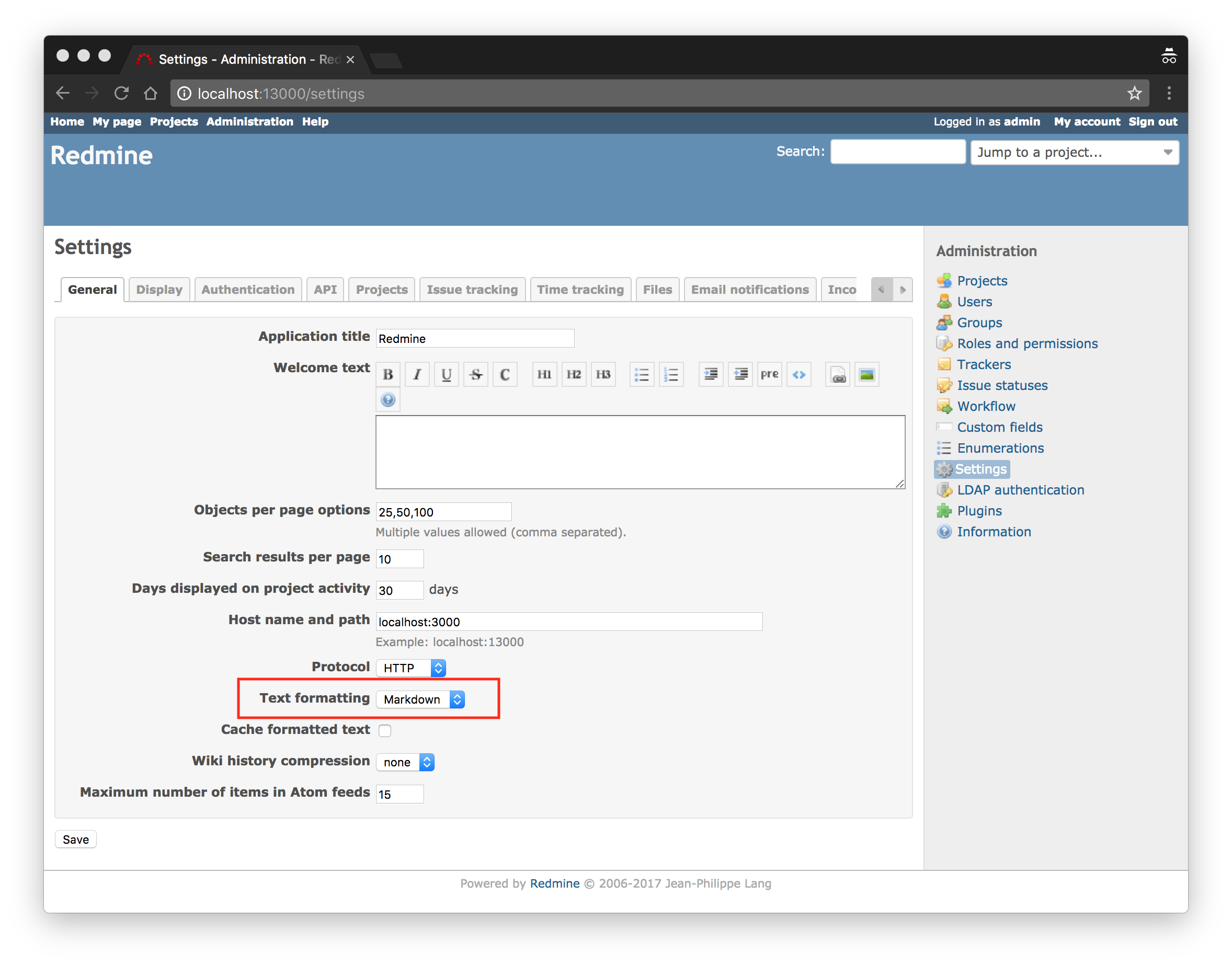Viewport: 1232px width, 965px height.
Task: Click the H2 heading toolbar icon
Action: [x=574, y=374]
